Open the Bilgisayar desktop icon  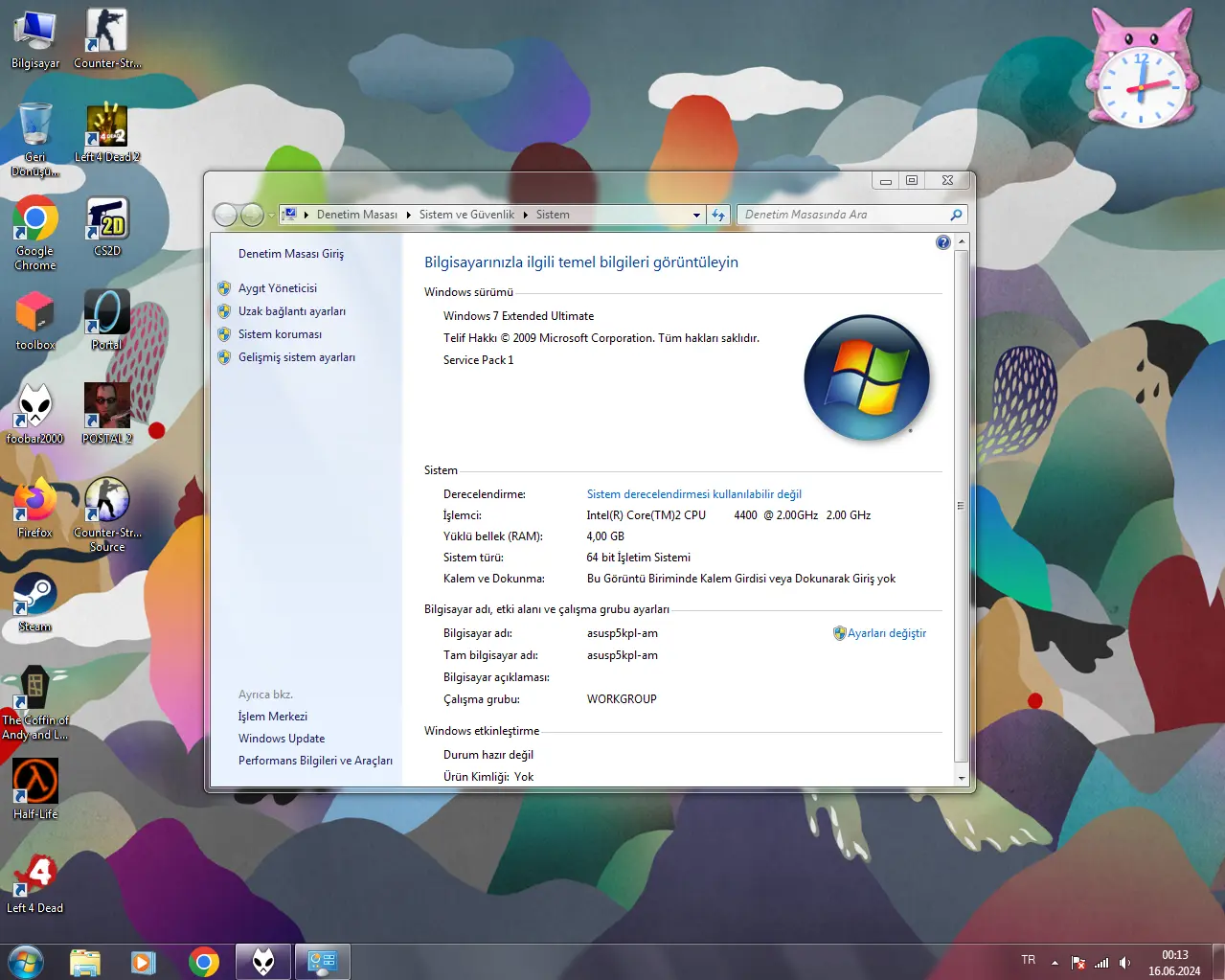(35, 39)
